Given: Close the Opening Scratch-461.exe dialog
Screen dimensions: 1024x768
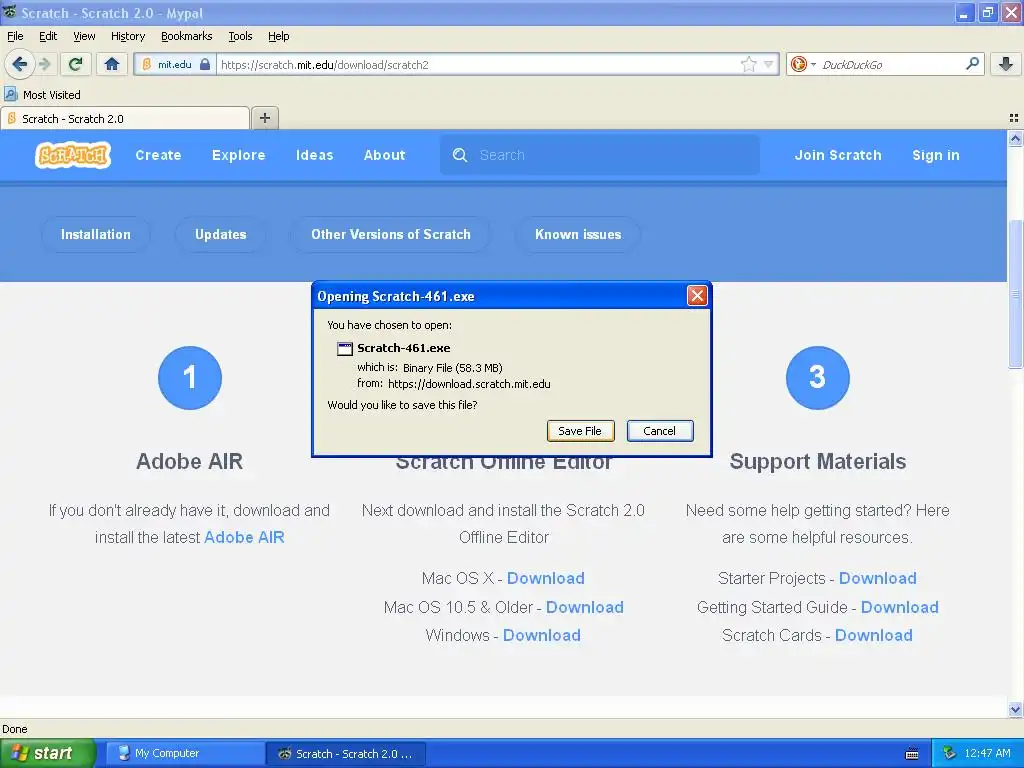Looking at the screenshot, I should point(697,296).
